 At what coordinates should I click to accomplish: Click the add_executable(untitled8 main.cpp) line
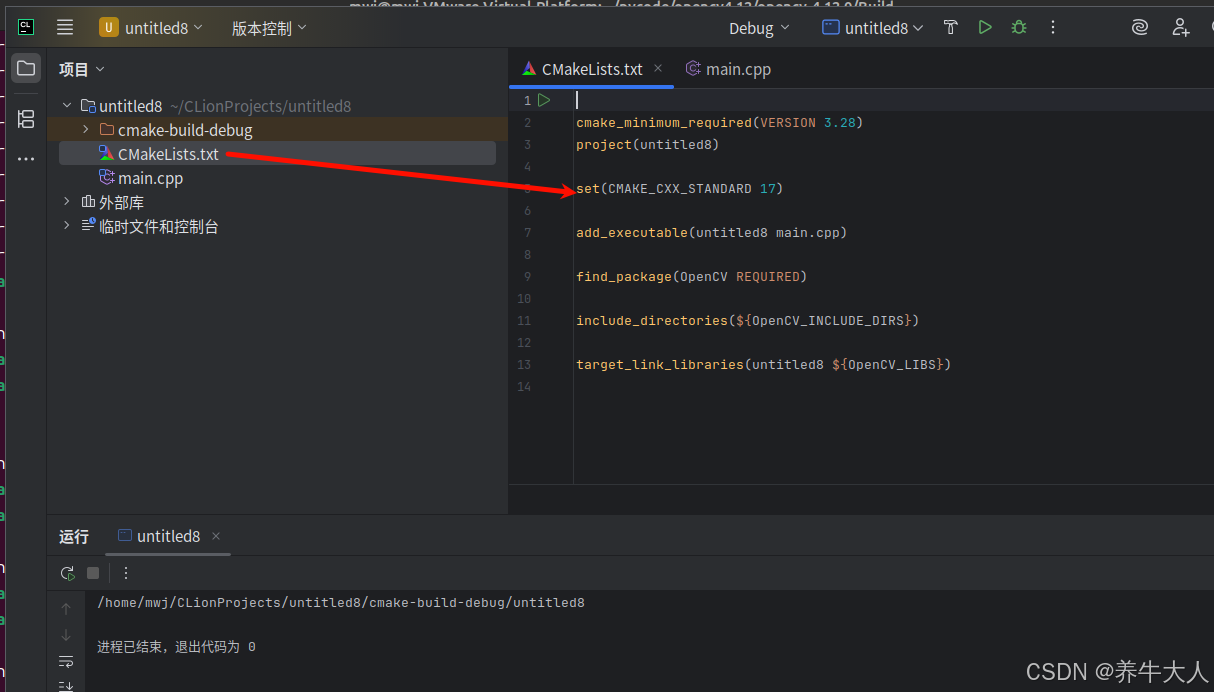pyautogui.click(x=711, y=232)
